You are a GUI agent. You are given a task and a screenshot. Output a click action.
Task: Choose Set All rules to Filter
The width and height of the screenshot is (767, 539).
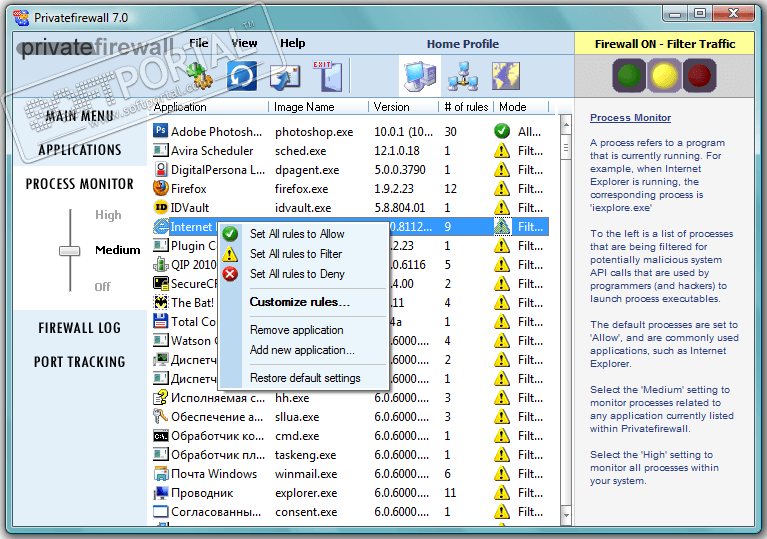(303, 254)
